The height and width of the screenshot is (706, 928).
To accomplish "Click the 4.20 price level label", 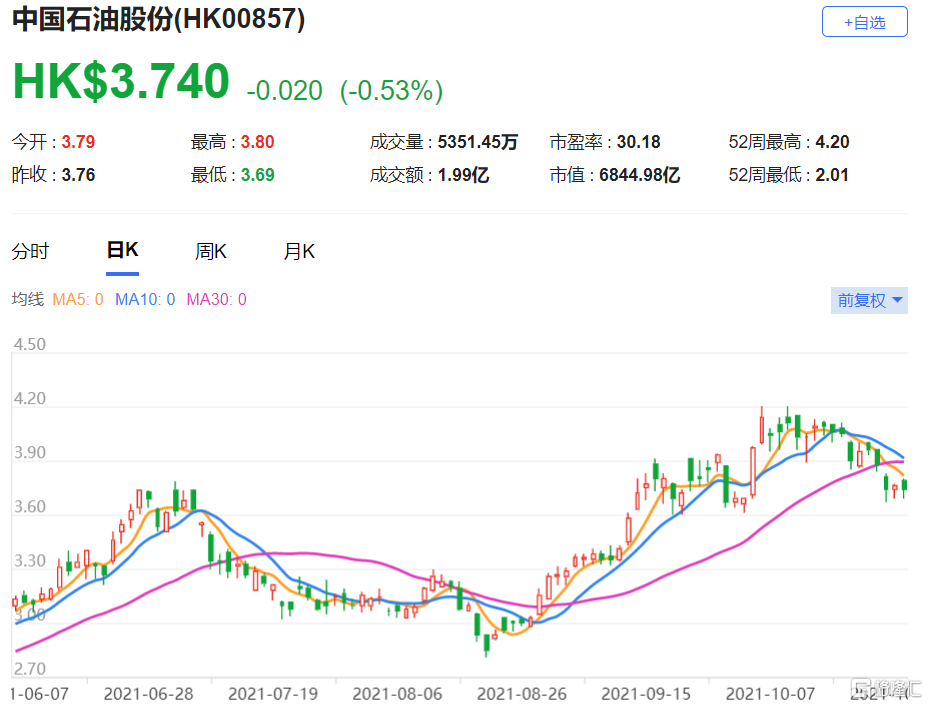I will point(30,398).
